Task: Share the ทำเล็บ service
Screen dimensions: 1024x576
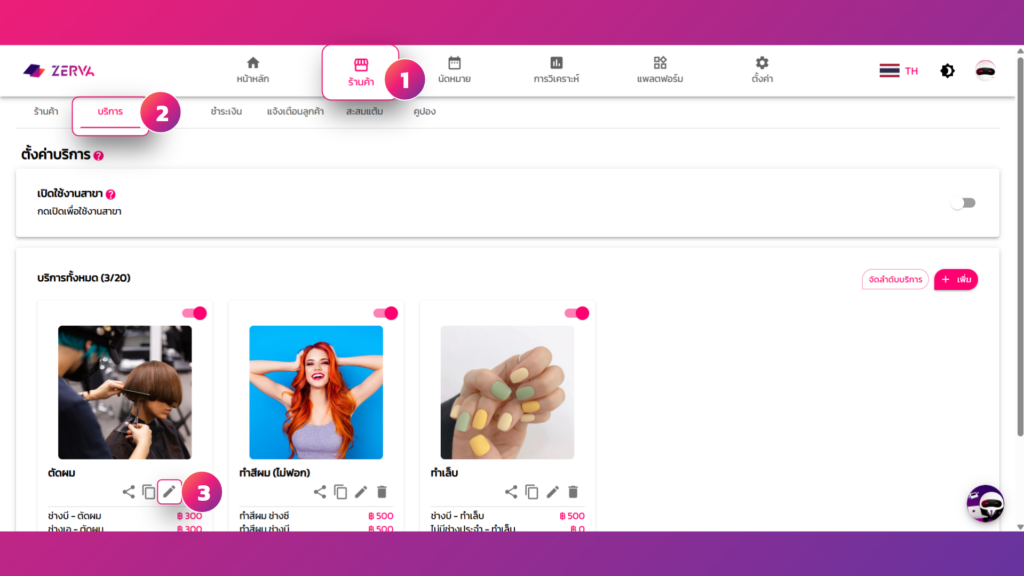Action: [x=511, y=492]
